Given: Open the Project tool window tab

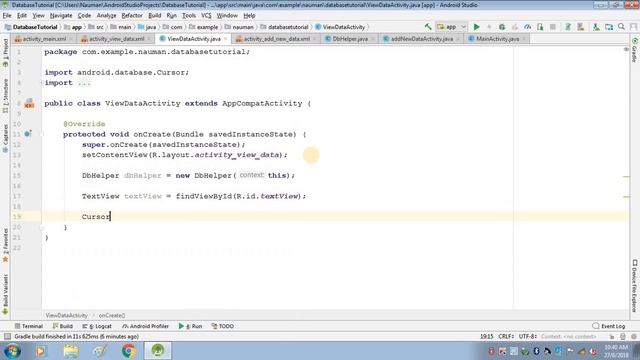Looking at the screenshot, I should [x=5, y=53].
